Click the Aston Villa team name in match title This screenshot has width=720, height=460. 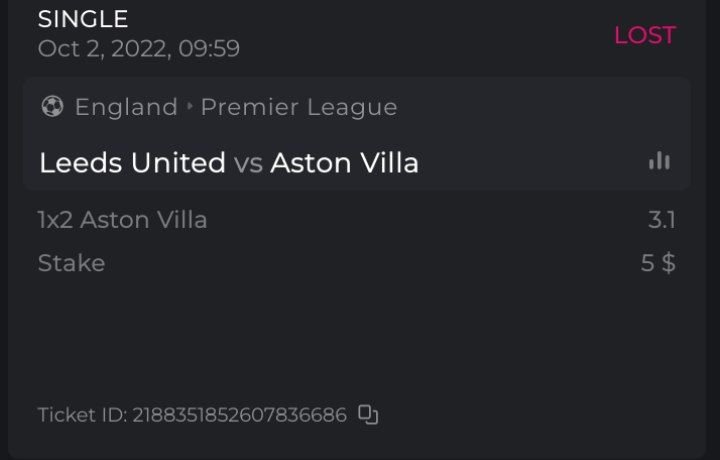(344, 163)
